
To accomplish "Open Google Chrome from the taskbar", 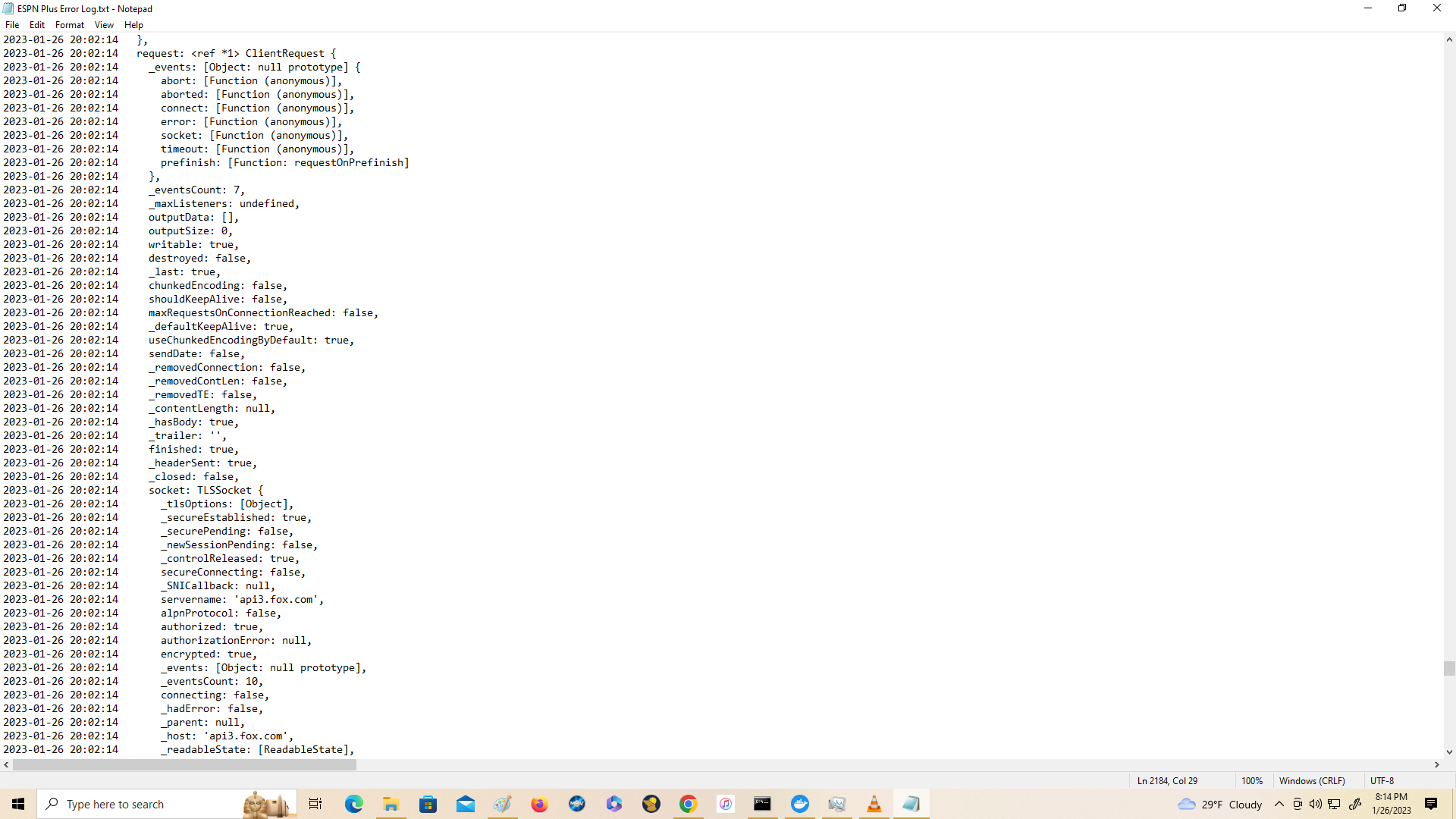I will (688, 804).
